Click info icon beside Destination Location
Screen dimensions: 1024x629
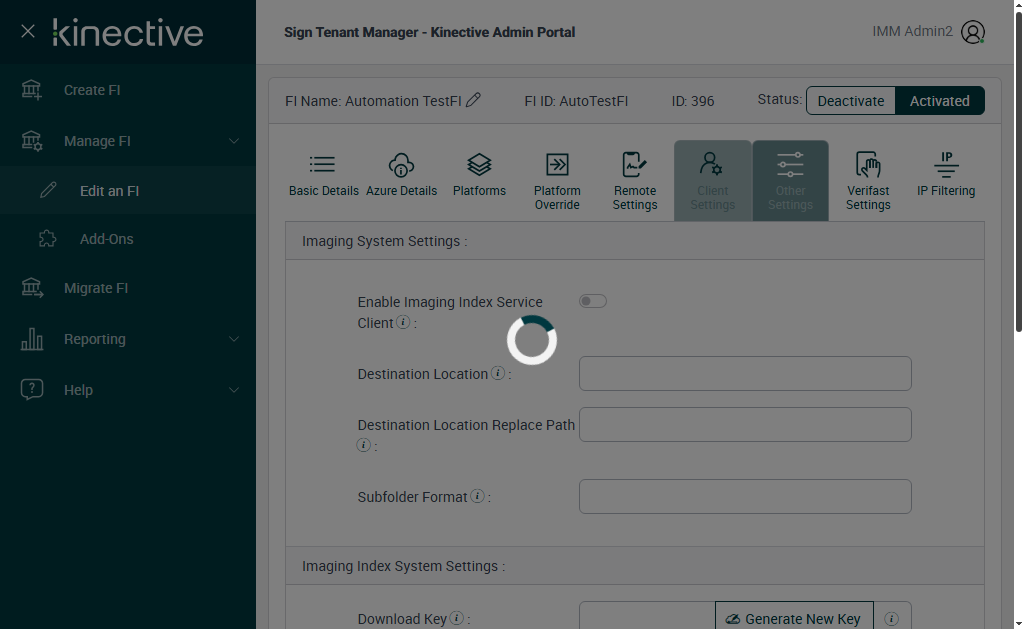(498, 373)
